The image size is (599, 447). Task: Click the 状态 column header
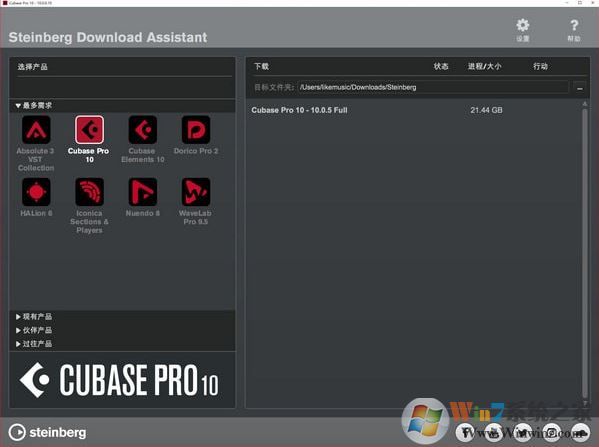pyautogui.click(x=441, y=66)
